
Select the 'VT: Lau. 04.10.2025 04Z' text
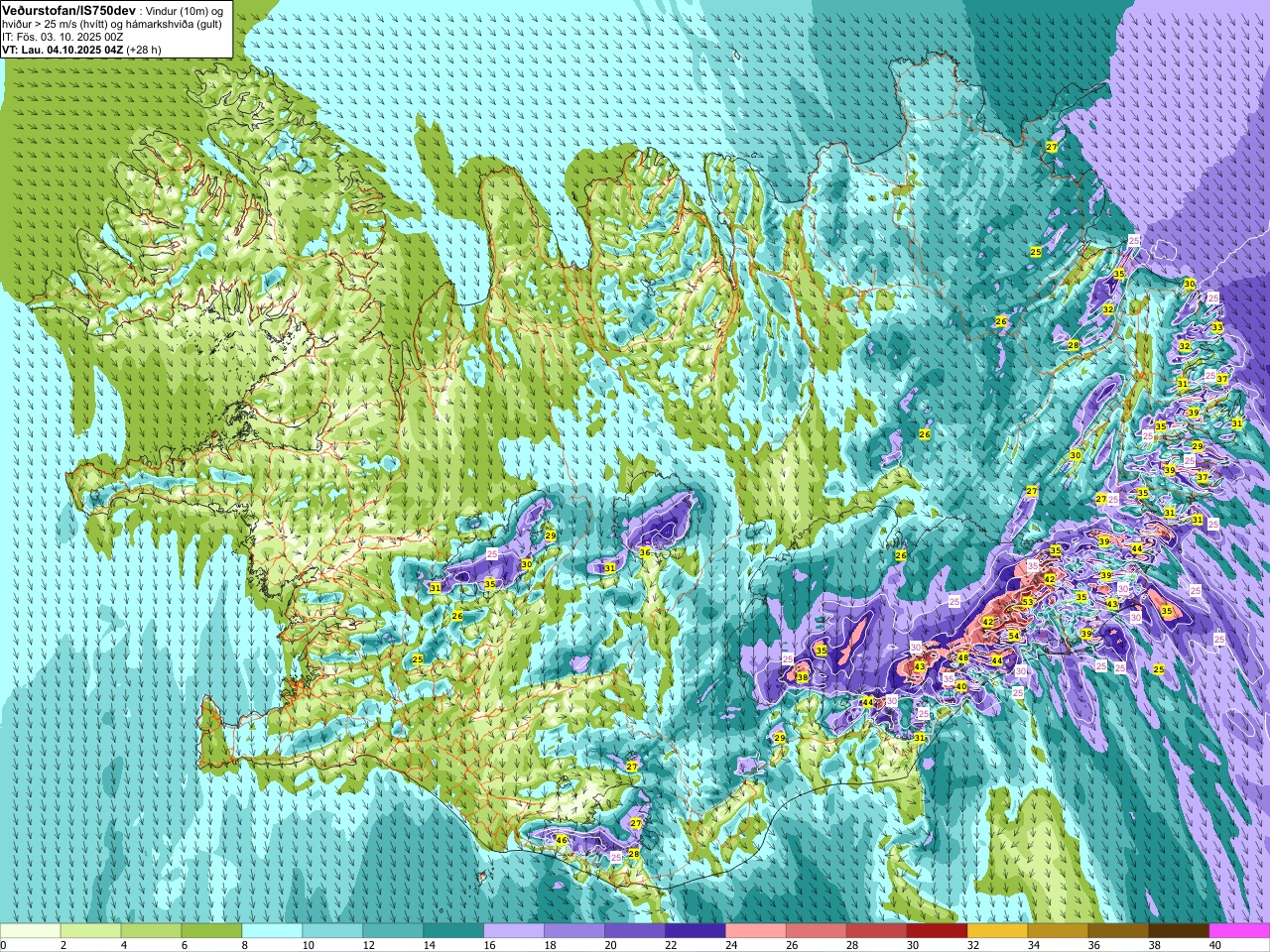pyautogui.click(x=63, y=50)
